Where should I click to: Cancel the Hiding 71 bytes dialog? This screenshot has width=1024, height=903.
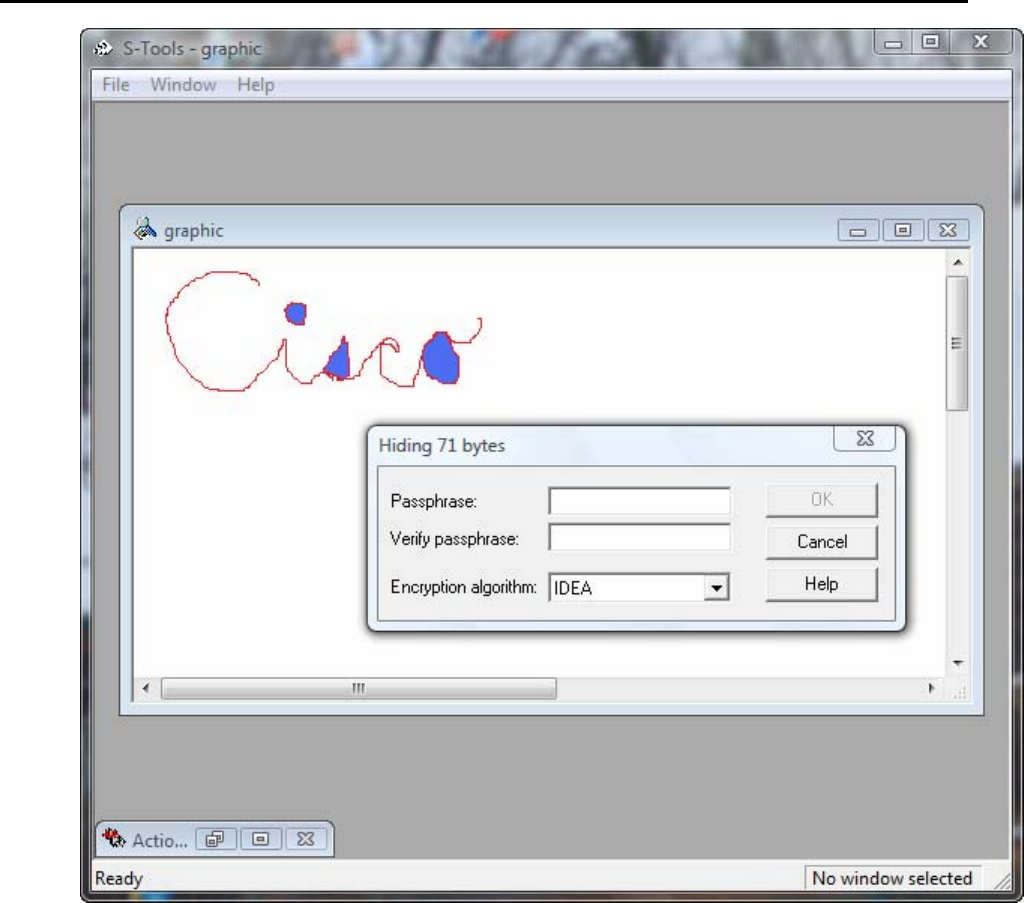pos(822,541)
